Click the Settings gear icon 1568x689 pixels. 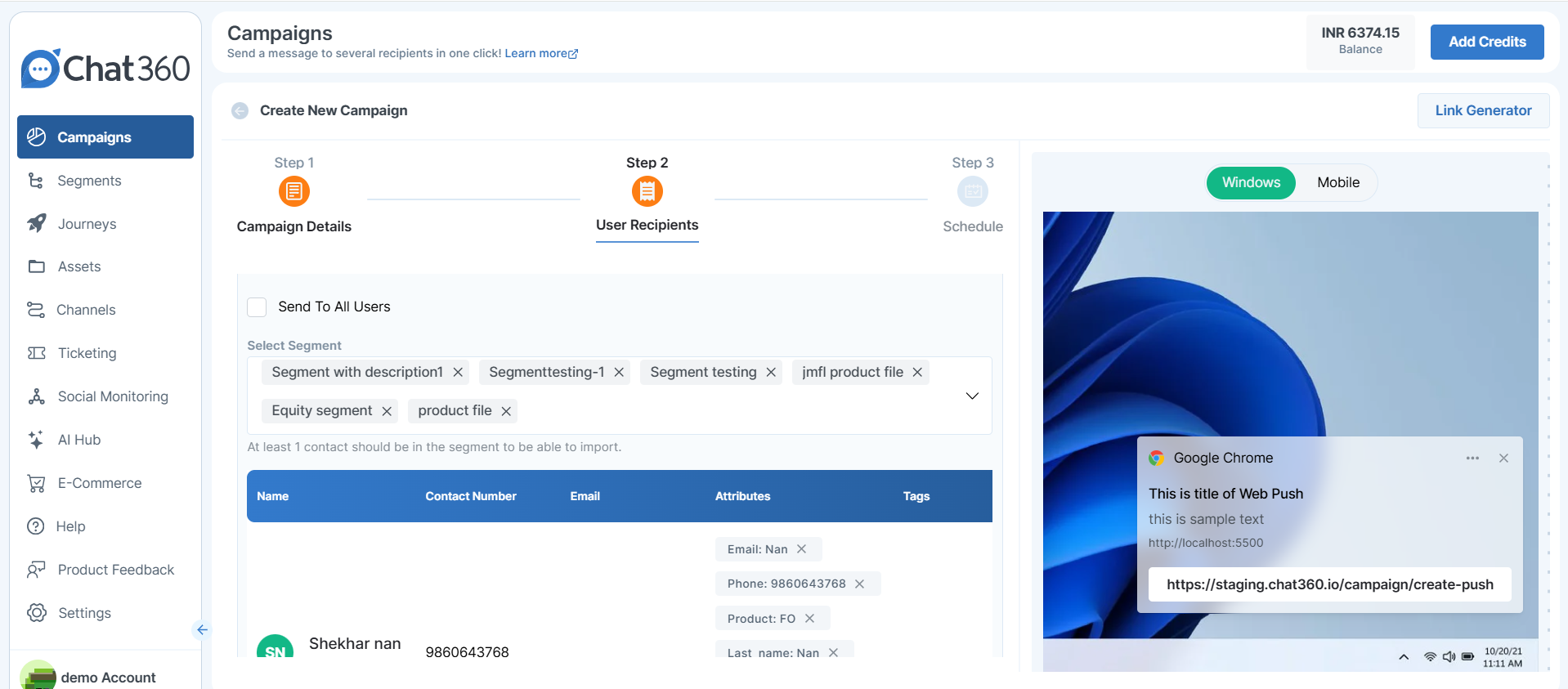click(37, 613)
